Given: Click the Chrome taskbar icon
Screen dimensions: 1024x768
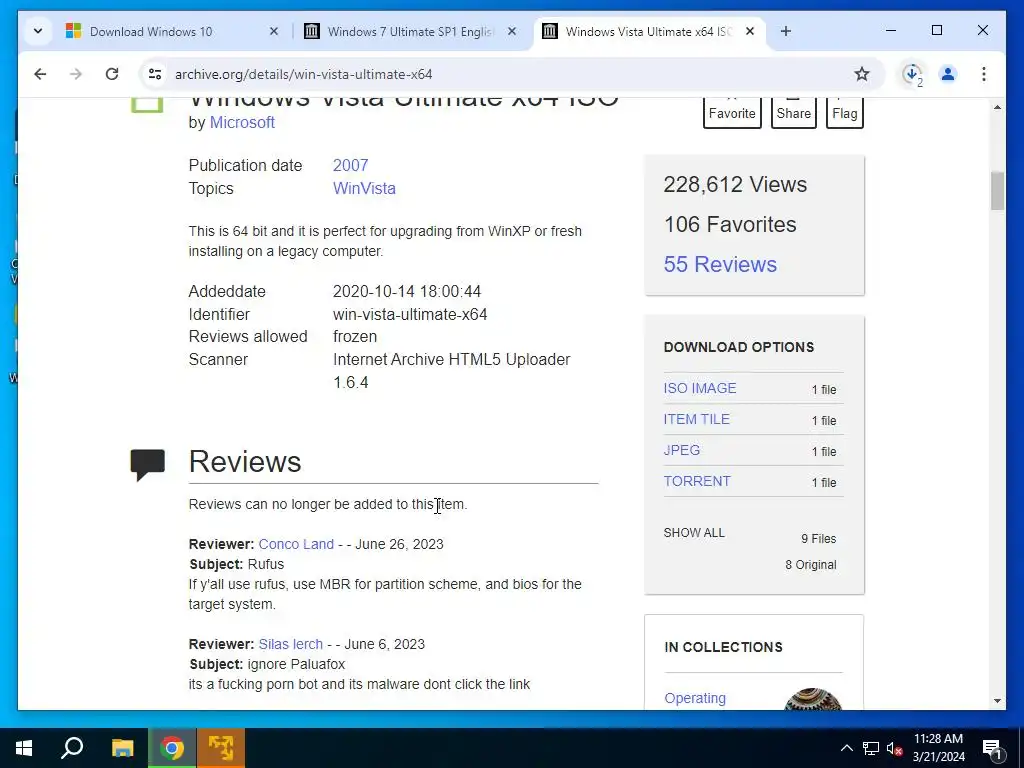Looking at the screenshot, I should [x=172, y=748].
